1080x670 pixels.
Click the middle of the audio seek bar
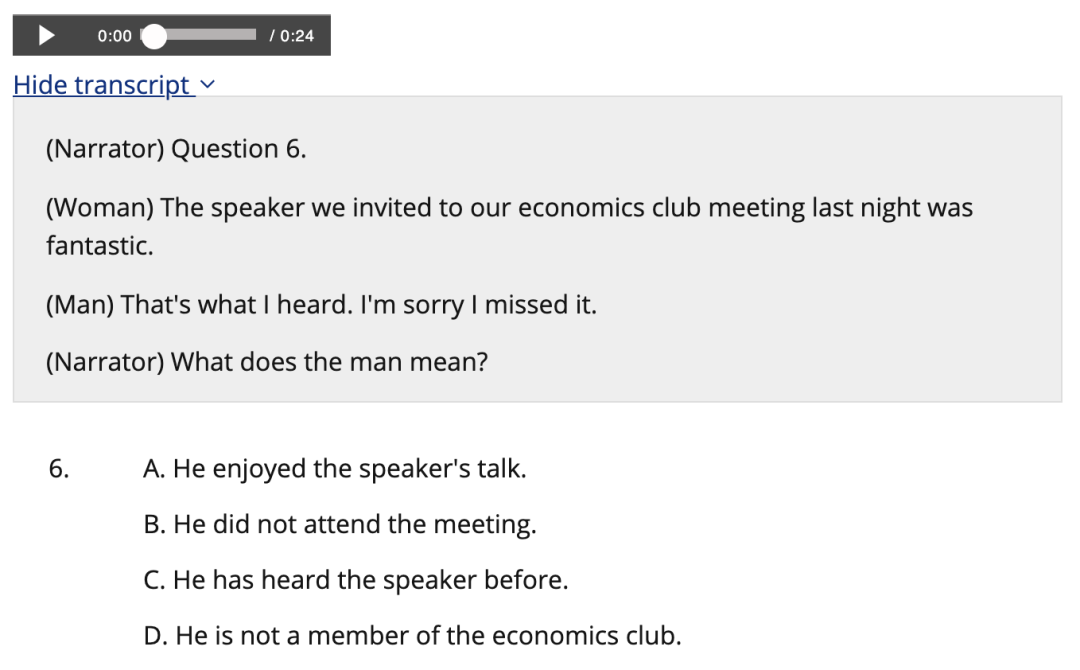(x=198, y=34)
